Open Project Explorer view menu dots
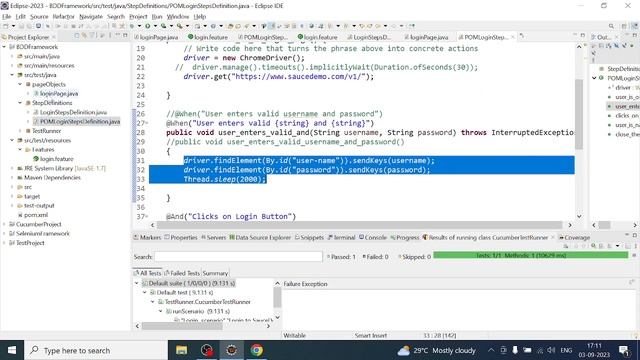The image size is (640, 360). tap(110, 36)
